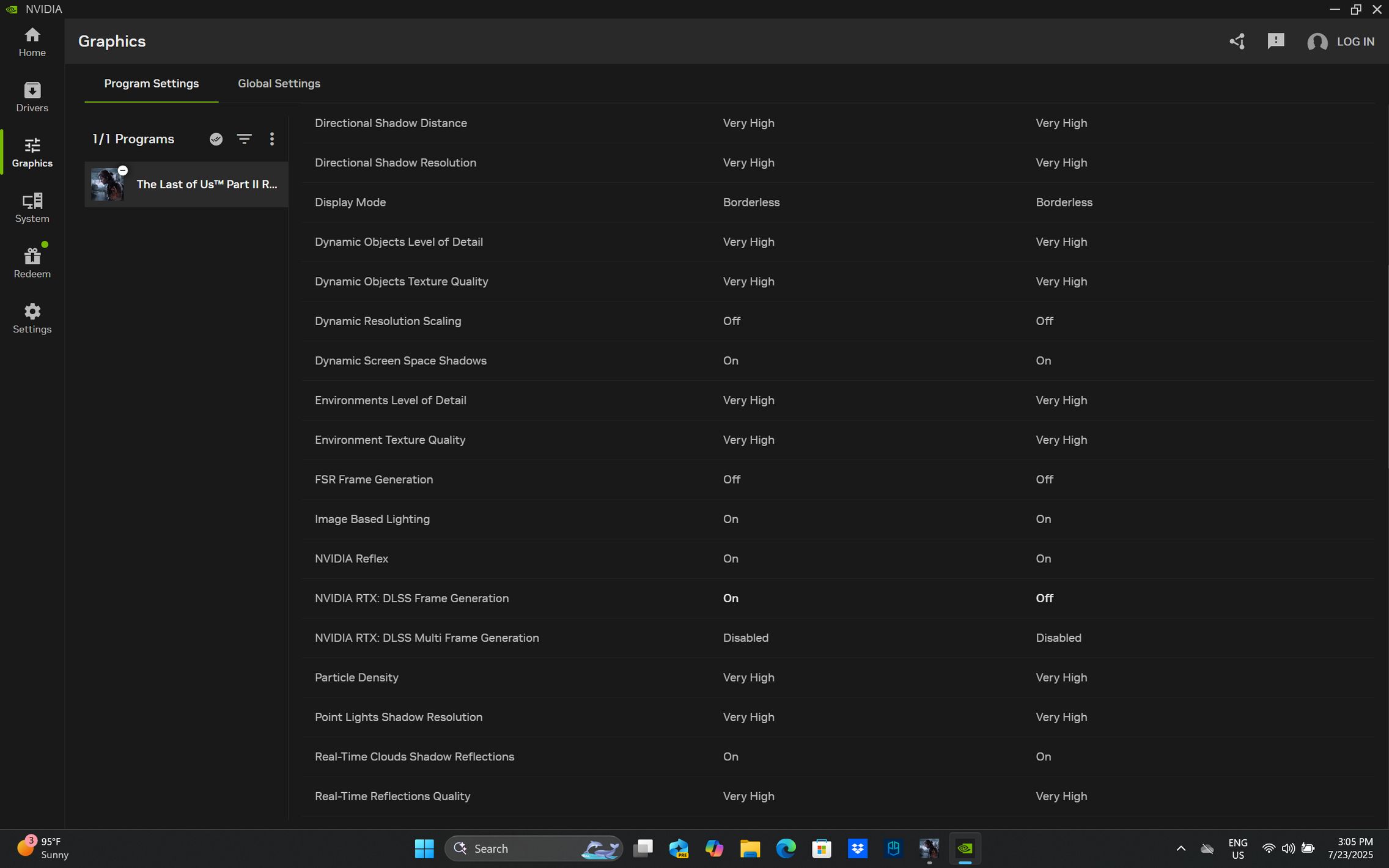This screenshot has width=1389, height=868.
Task: Select the NVIDIA Reflex setting label
Action: click(352, 559)
